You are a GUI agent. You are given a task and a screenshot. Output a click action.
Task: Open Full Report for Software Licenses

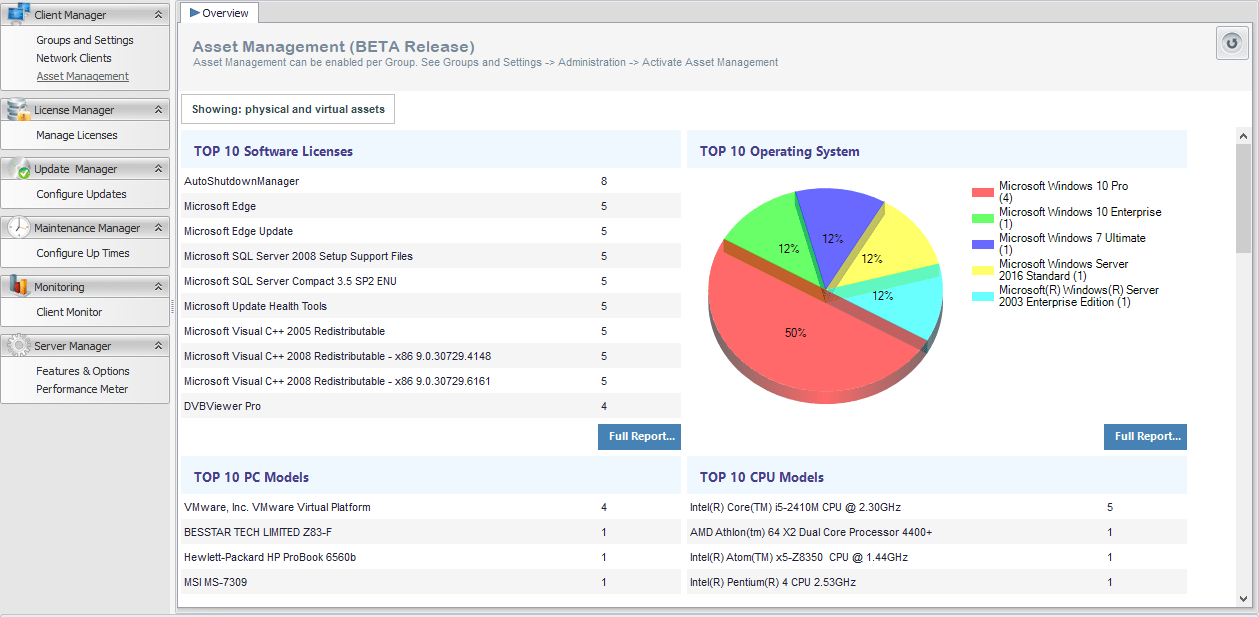tap(639, 437)
